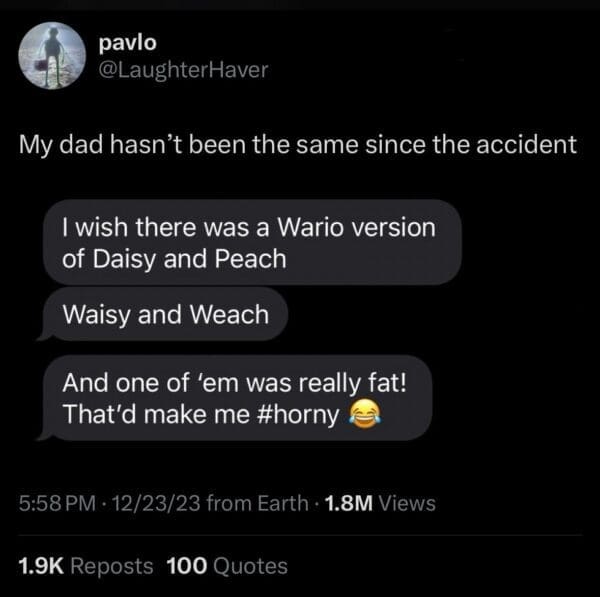Click the from Earth location text
The width and height of the screenshot is (600, 597).
click(x=258, y=503)
